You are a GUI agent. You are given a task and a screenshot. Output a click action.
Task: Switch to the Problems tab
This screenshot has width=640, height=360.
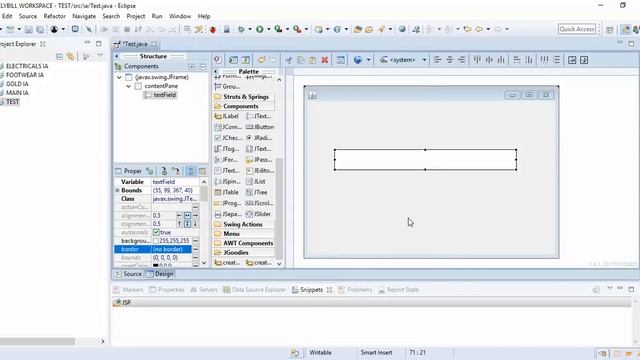coord(355,290)
